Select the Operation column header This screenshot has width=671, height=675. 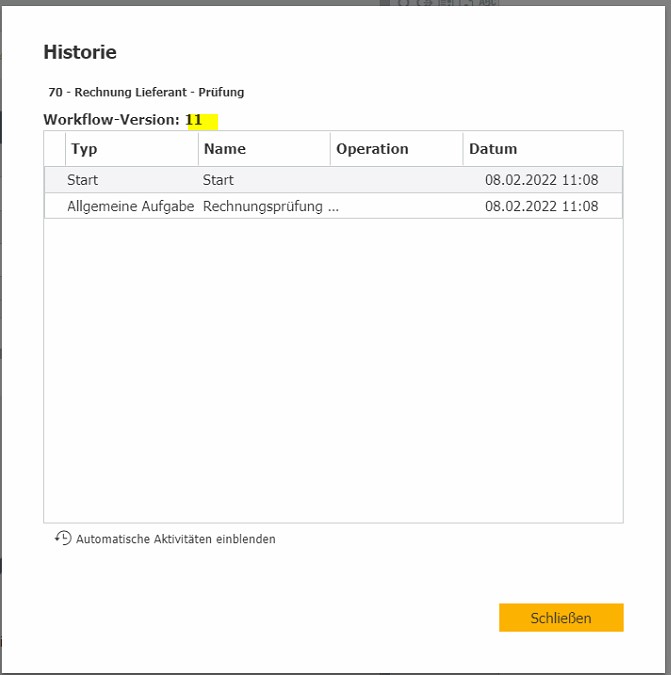coord(372,149)
